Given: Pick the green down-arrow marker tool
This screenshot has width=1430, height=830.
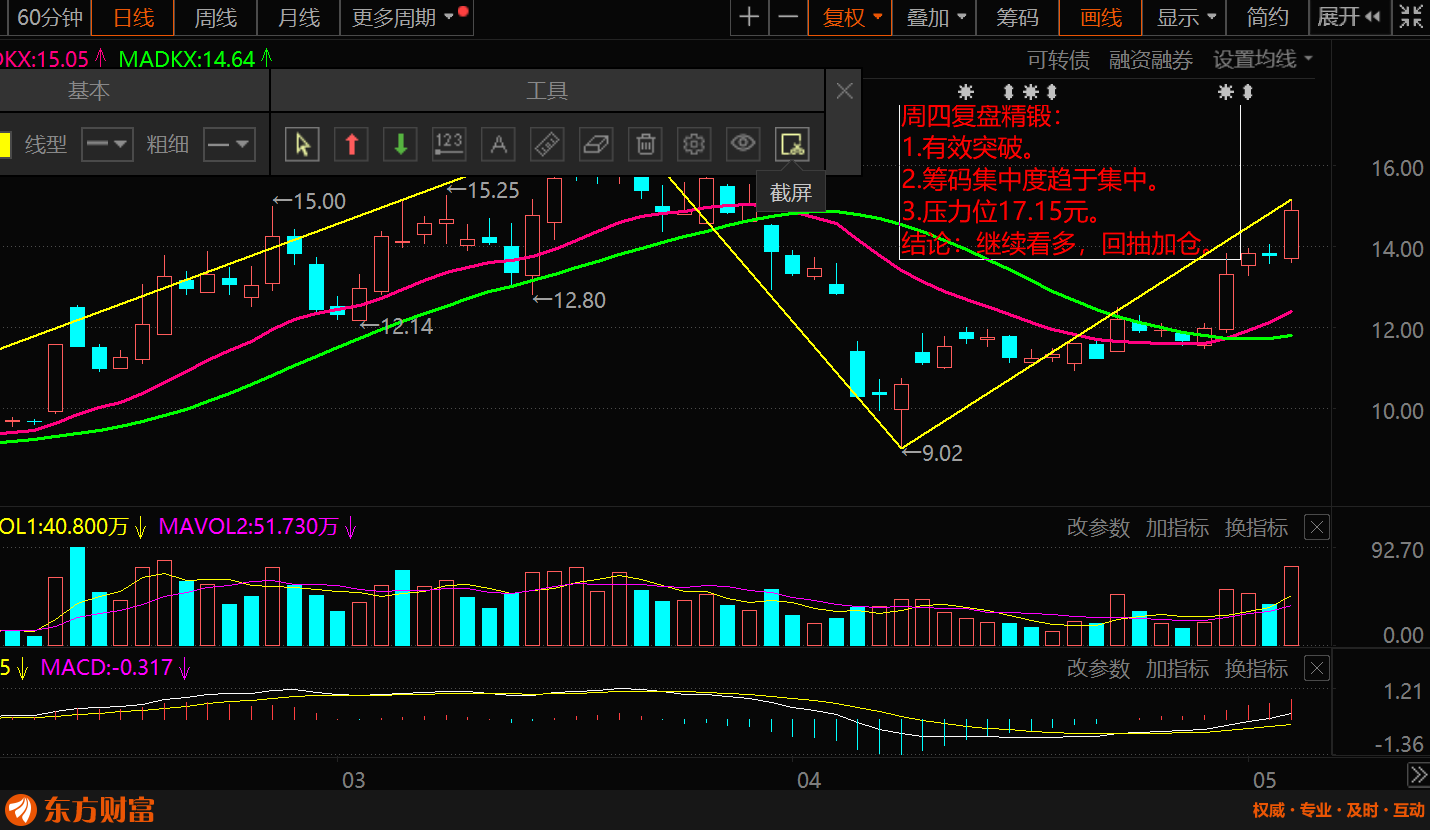Looking at the screenshot, I should (400, 144).
